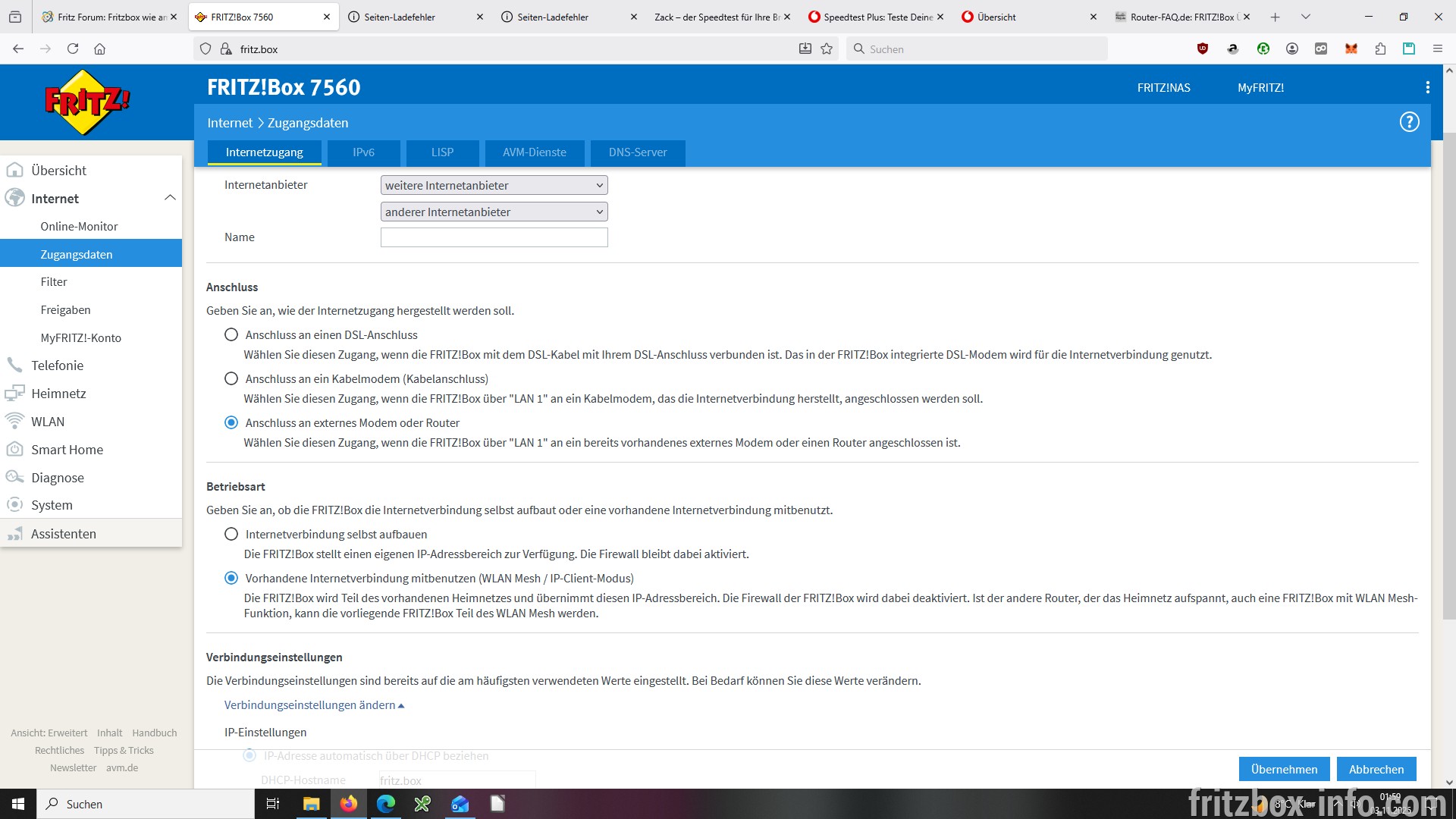Image resolution: width=1456 pixels, height=819 pixels.
Task: Open Assistenten in the sidebar
Action: [64, 533]
